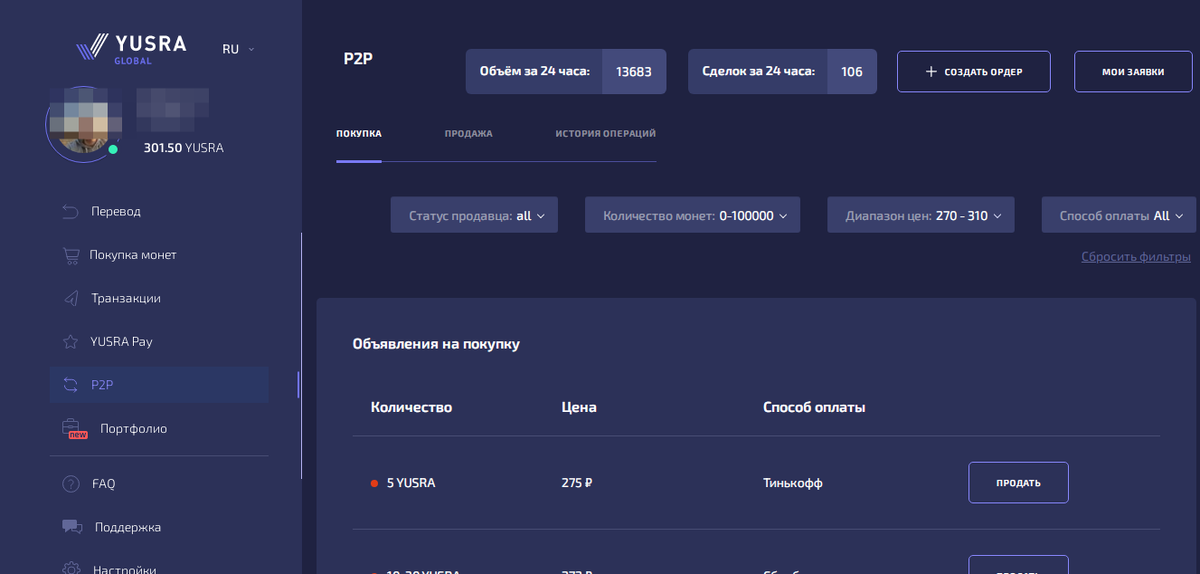Click the Покупка монет cart icon
Screen dimensions: 1200x574
(70, 255)
